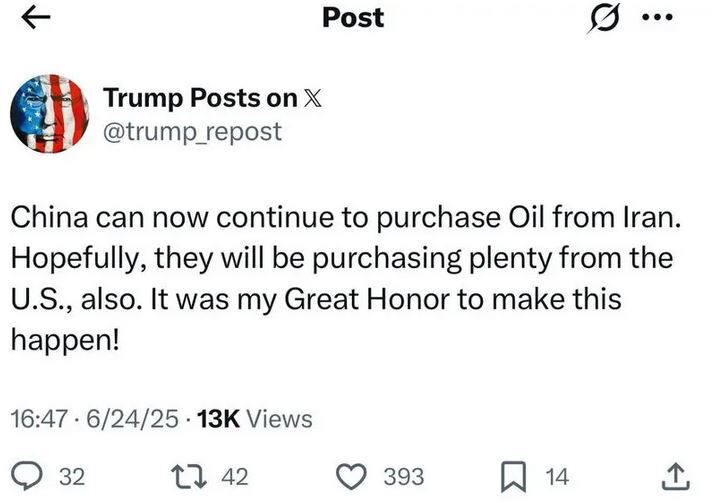The height and width of the screenshot is (503, 716).
Task: Go back using the left arrow
Action: [35, 18]
